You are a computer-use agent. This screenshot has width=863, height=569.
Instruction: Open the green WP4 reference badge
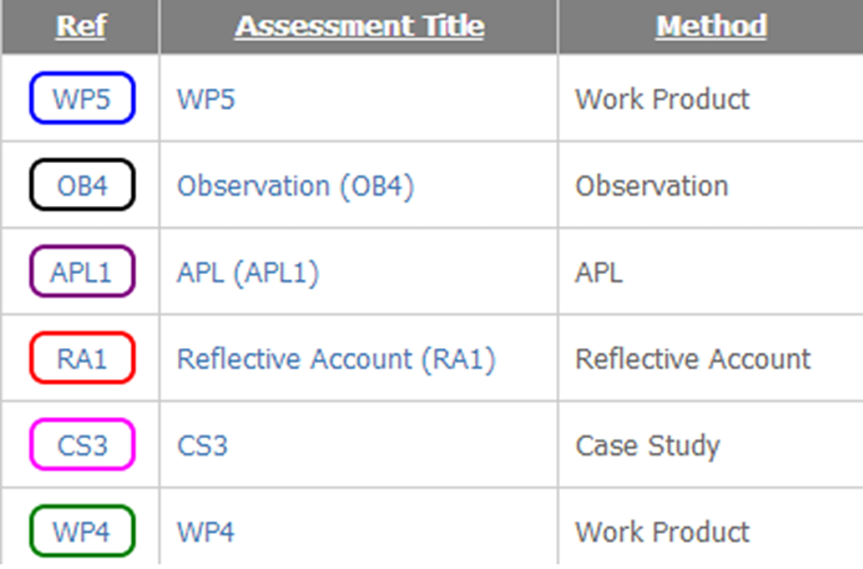coord(82,531)
